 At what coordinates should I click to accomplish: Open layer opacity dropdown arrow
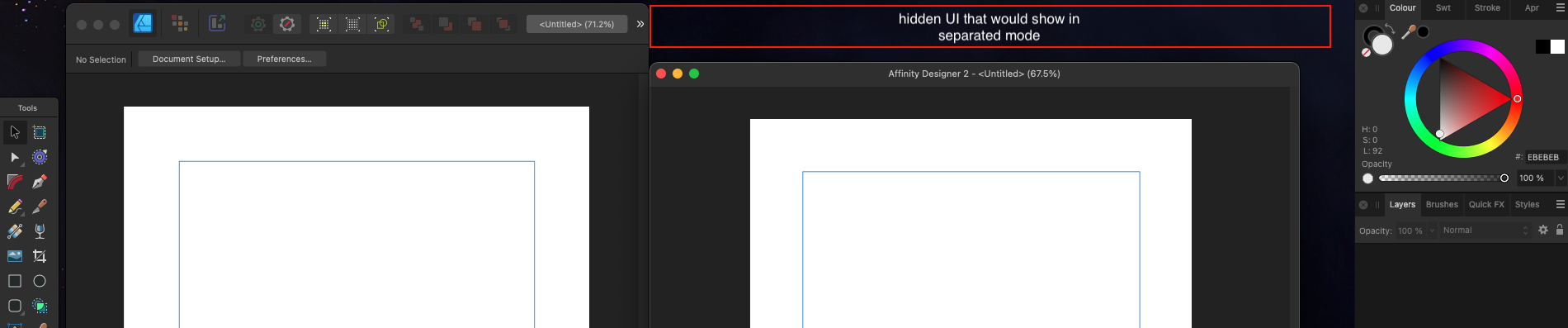tap(1432, 231)
